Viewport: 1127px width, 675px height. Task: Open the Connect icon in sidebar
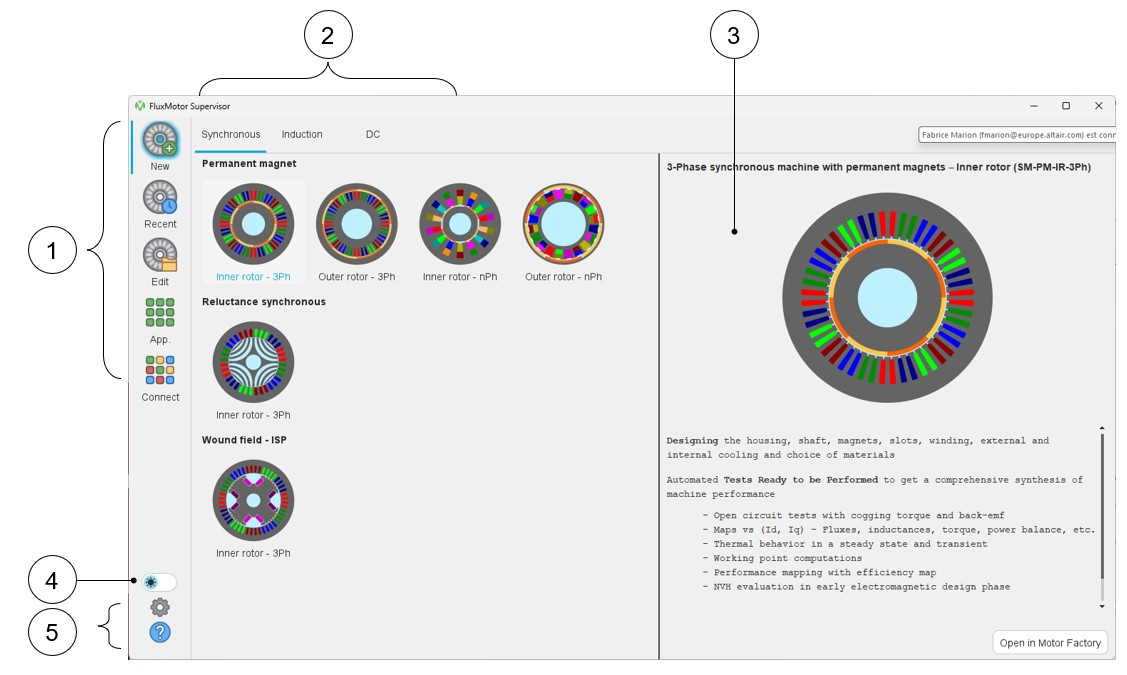[x=160, y=370]
